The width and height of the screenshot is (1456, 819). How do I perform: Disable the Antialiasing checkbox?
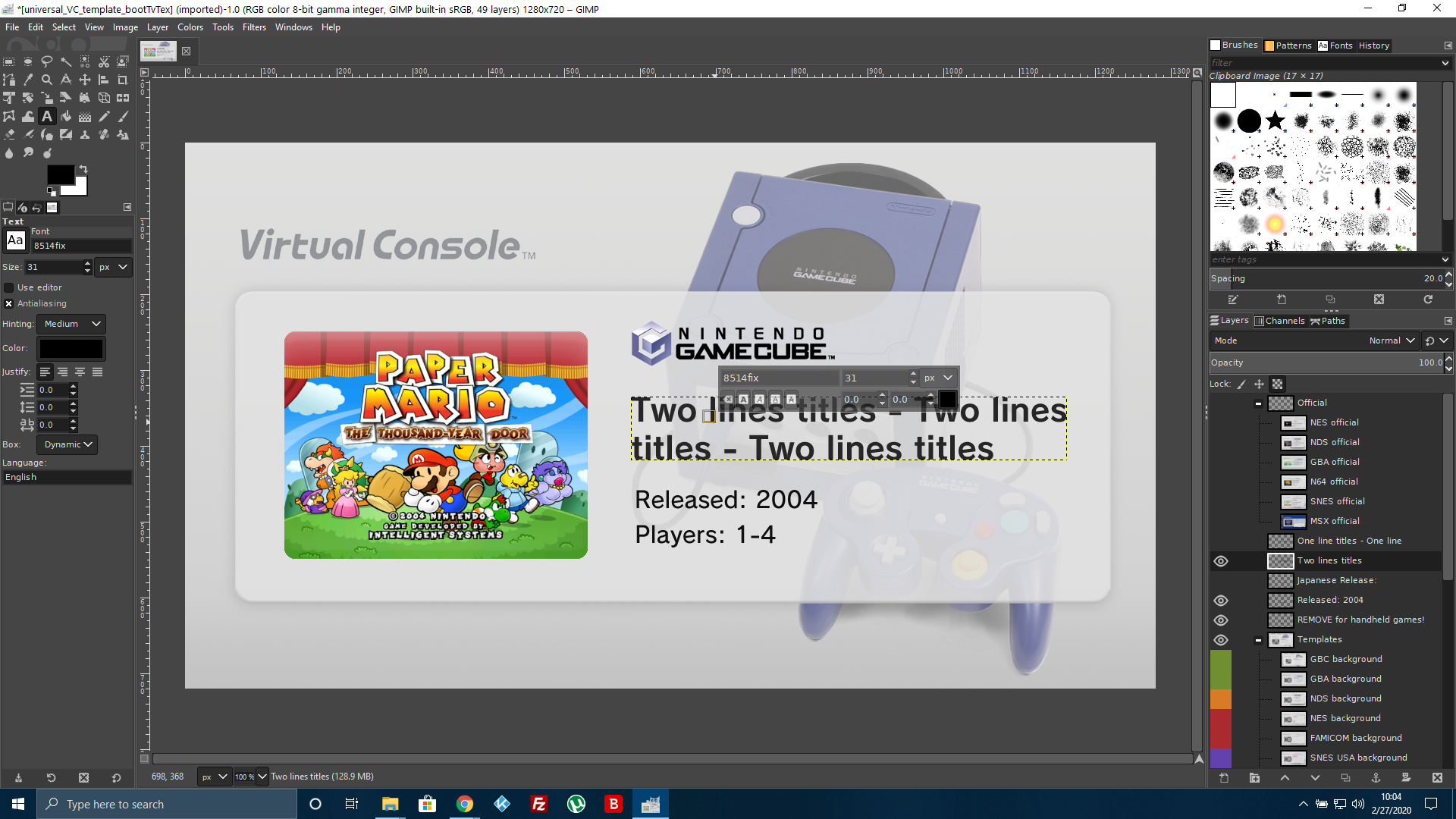tap(9, 303)
